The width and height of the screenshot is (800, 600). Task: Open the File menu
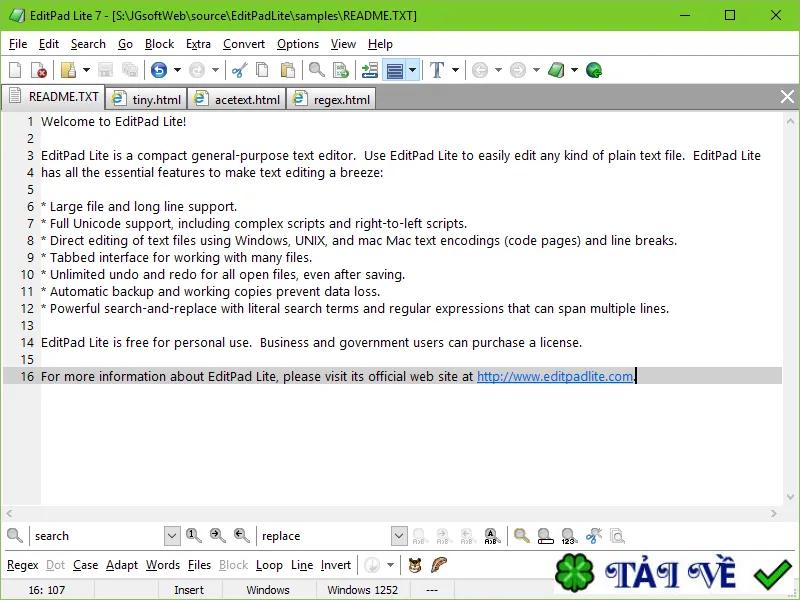(x=18, y=44)
